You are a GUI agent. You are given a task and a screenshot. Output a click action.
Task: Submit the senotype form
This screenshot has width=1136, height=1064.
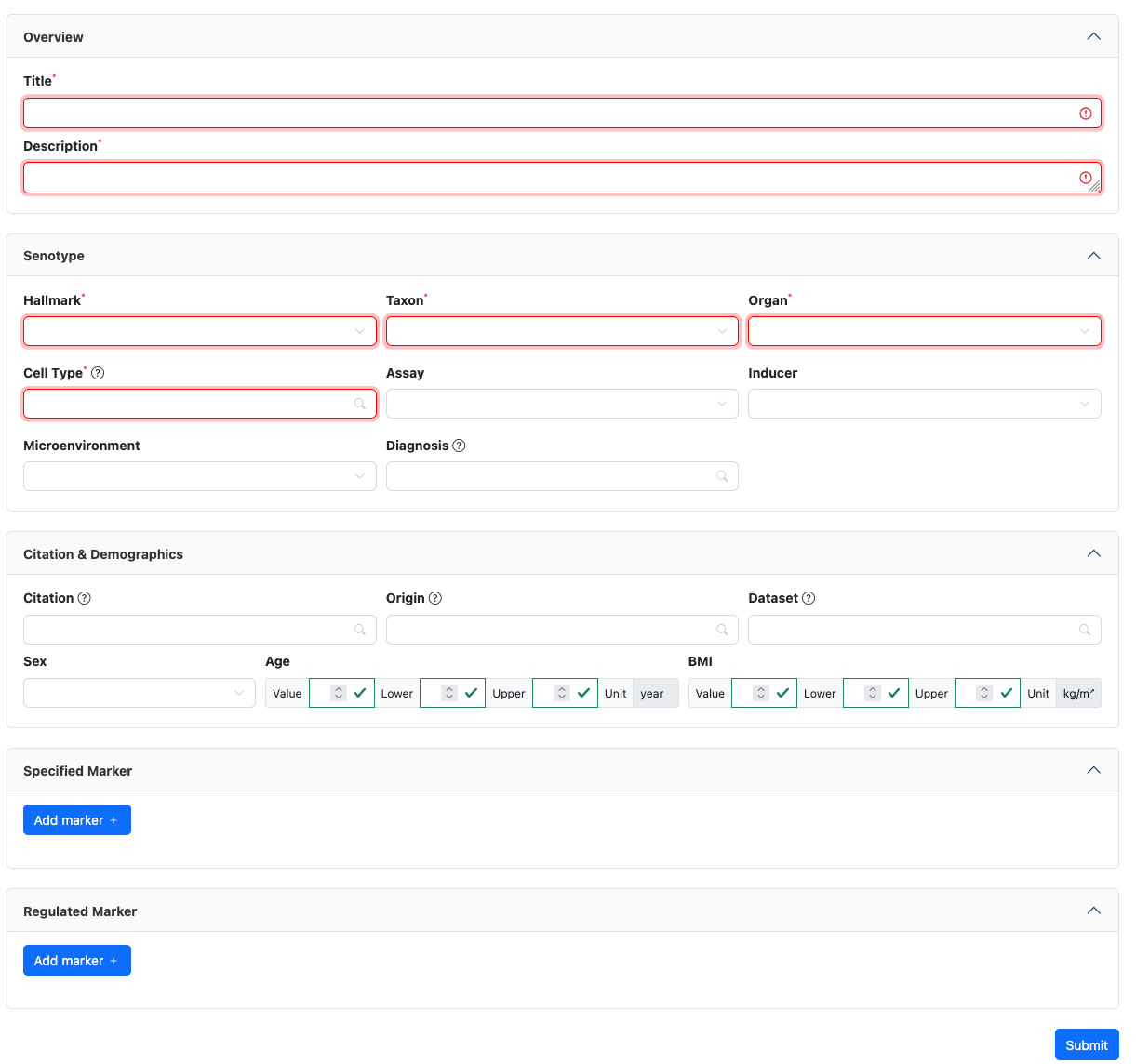pyautogui.click(x=1087, y=1044)
